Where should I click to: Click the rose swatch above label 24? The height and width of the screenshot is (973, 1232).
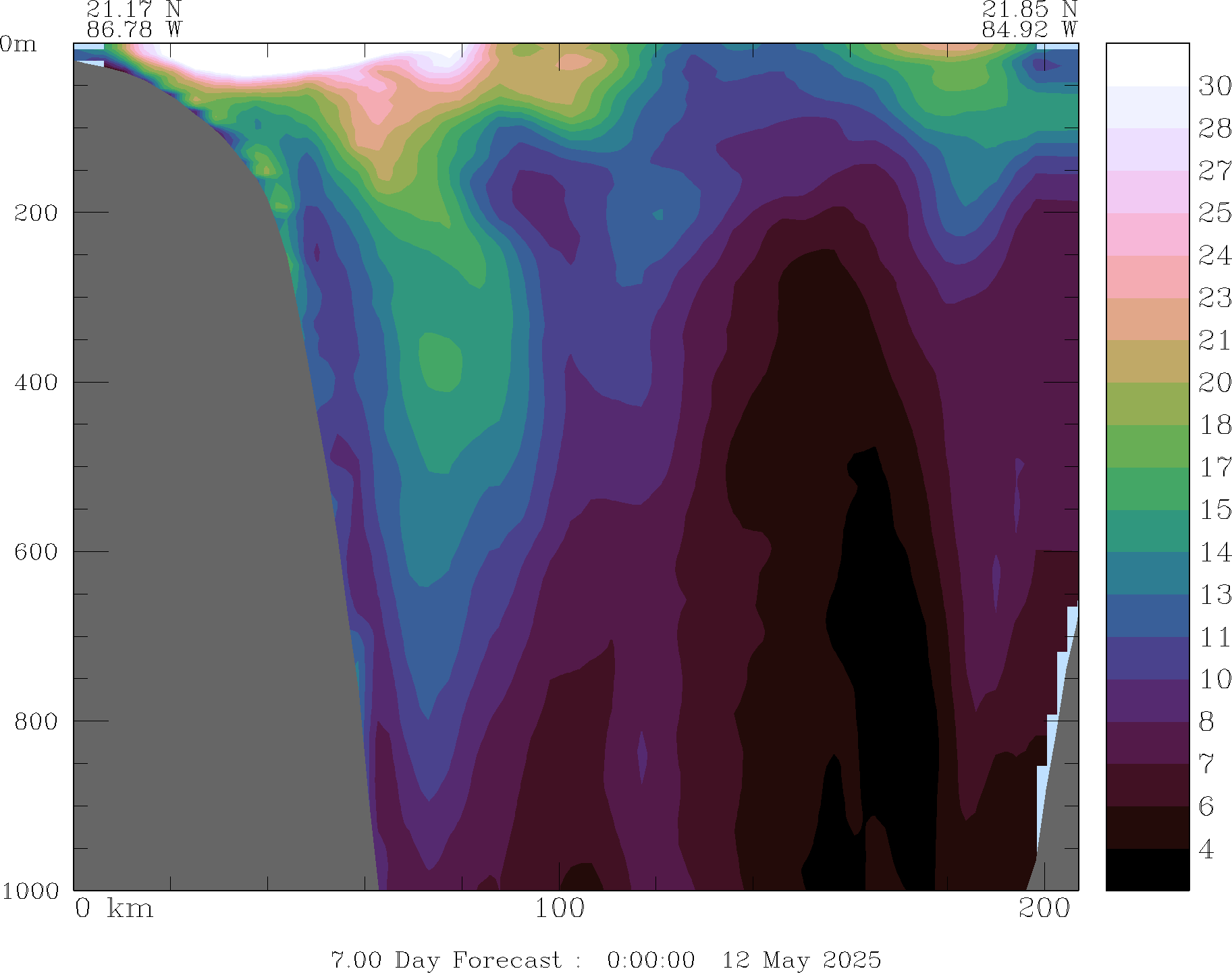(1148, 234)
